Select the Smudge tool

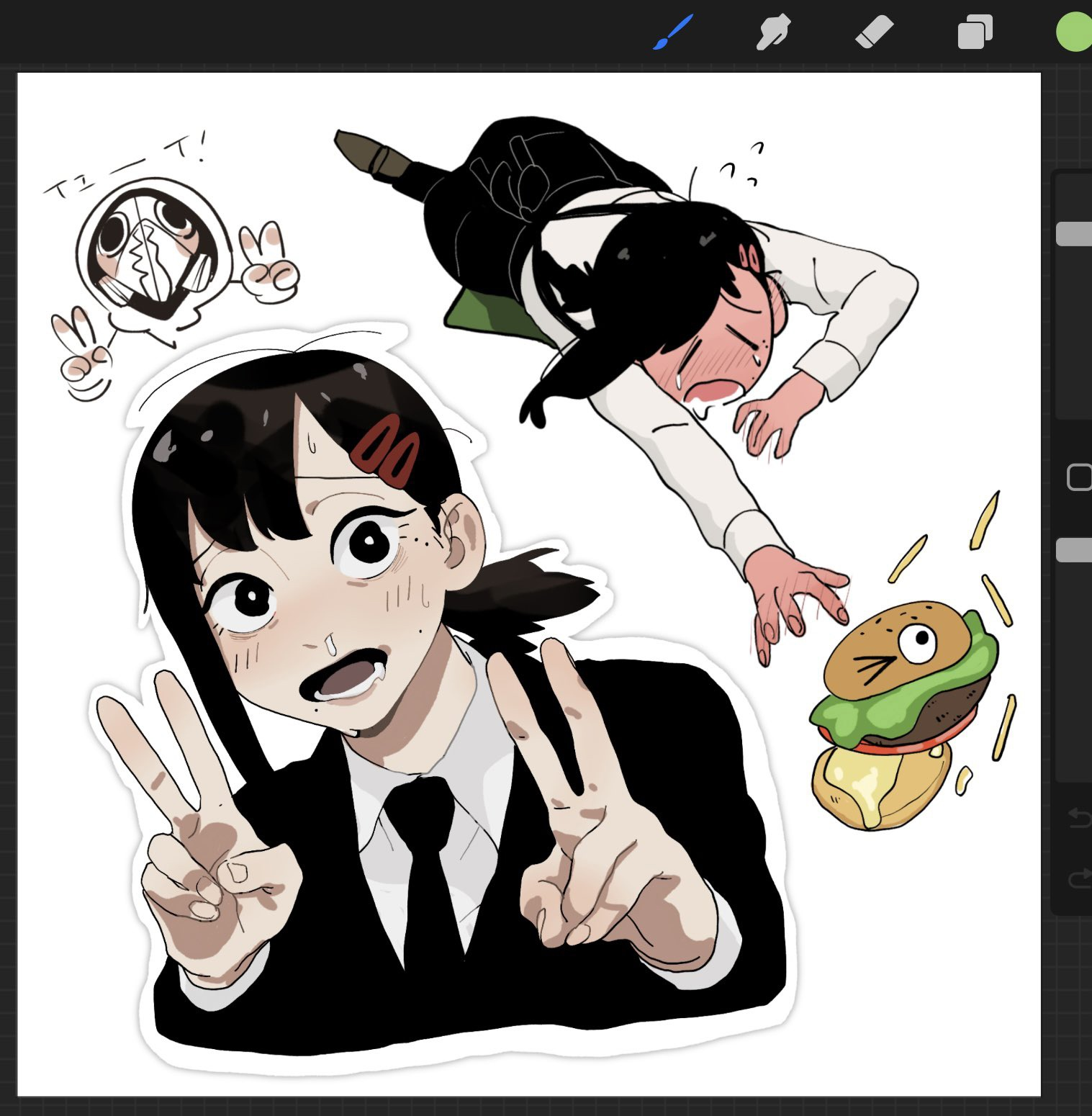[774, 33]
